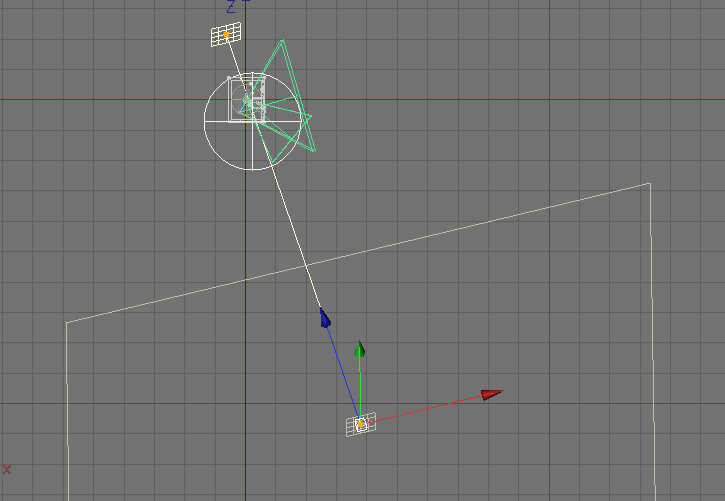
Task: Select the small box object inside the circle
Action: (247, 99)
